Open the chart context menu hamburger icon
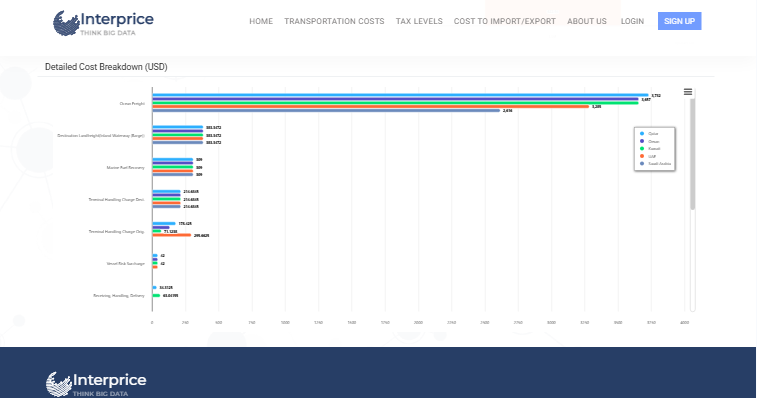The width and height of the screenshot is (757, 398). (x=687, y=92)
